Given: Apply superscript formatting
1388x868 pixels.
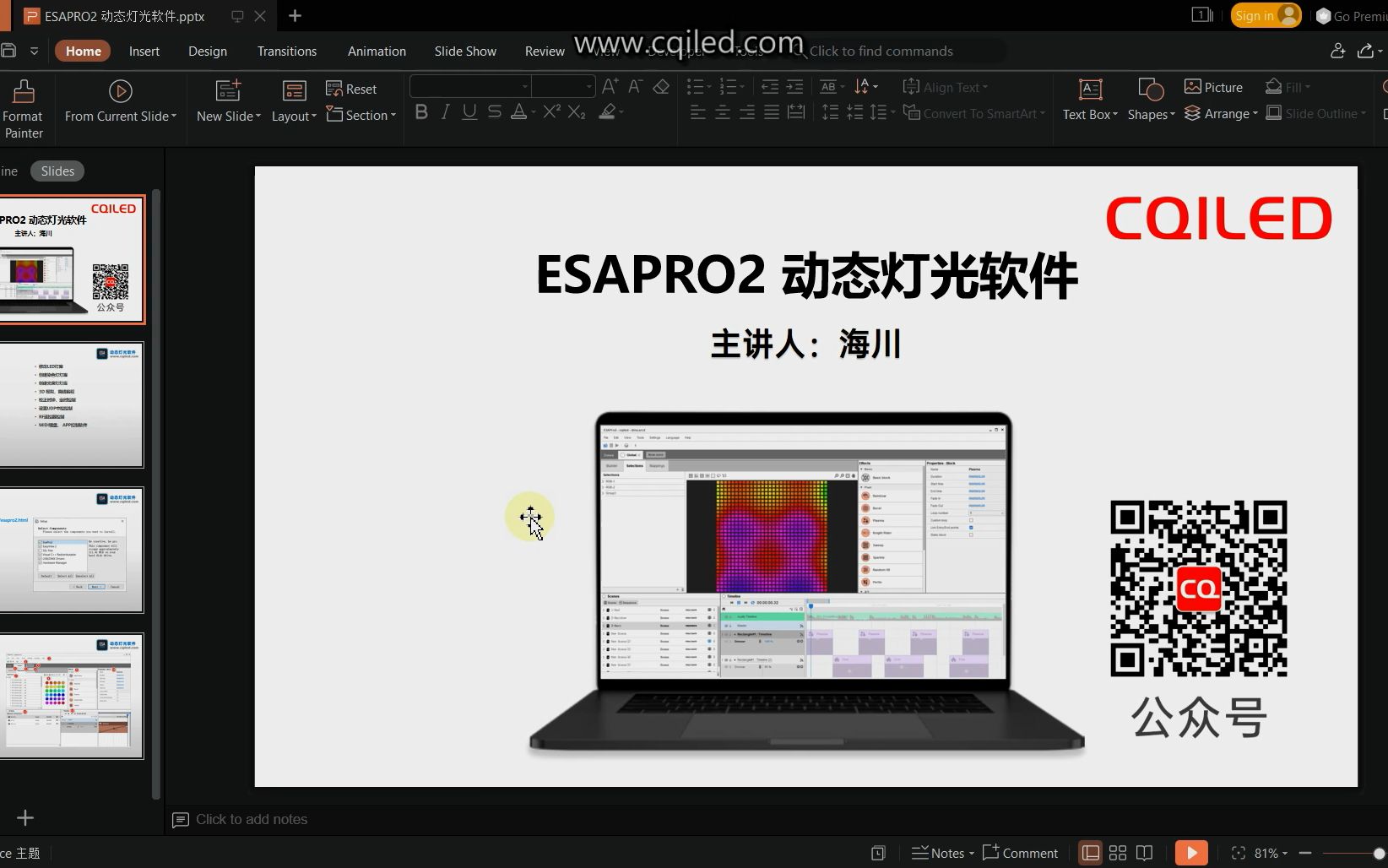Looking at the screenshot, I should point(551,112).
